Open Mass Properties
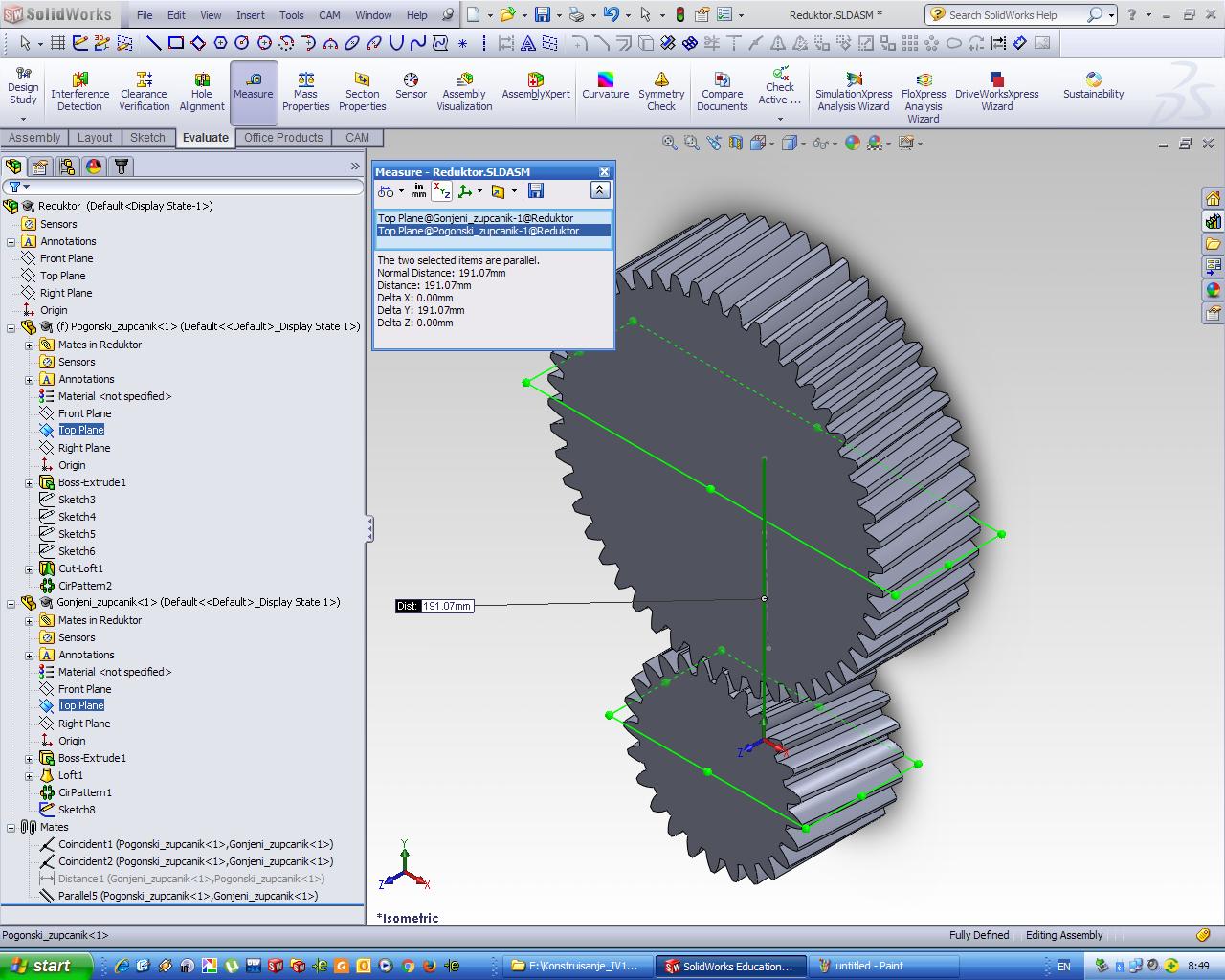This screenshot has height=980, width=1225. coord(305,93)
